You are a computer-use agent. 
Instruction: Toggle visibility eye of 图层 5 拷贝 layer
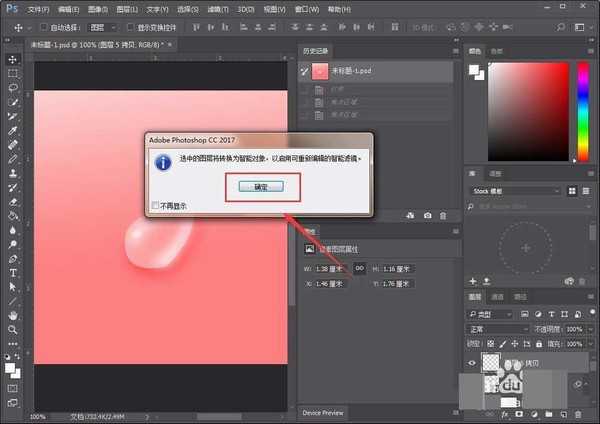472,364
